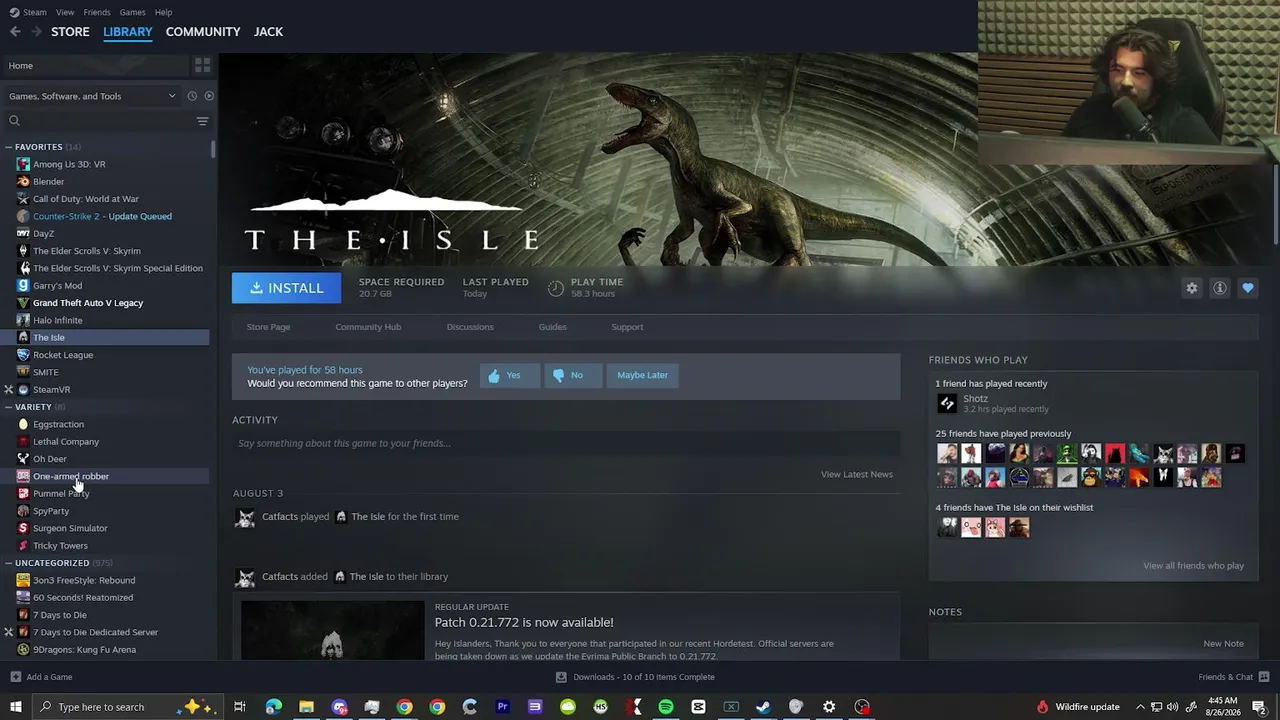Image resolution: width=1280 pixels, height=720 pixels.
Task: Select One-armed robber in library
Action: 71,476
